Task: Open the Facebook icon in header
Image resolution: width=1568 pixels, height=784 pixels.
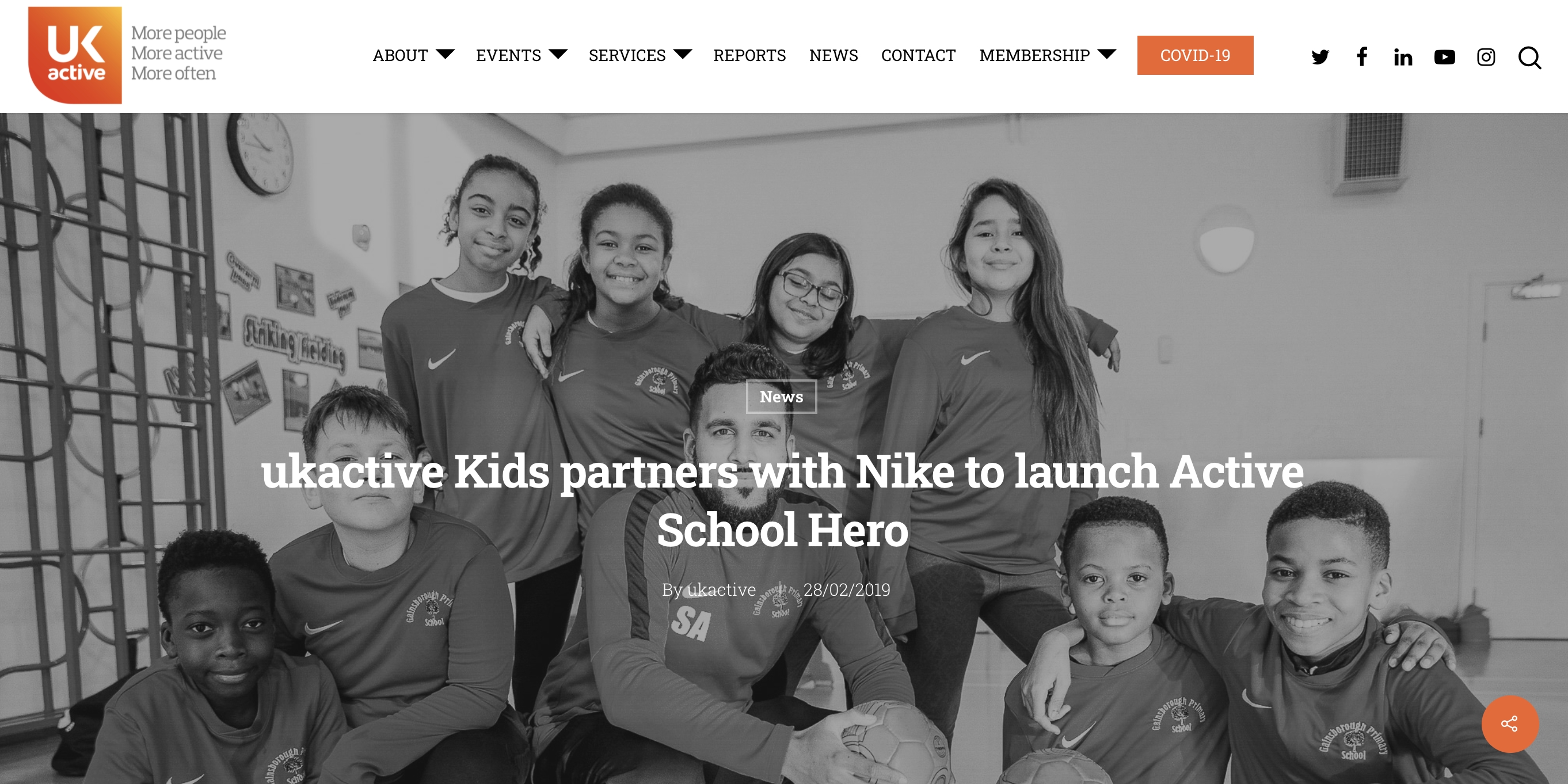Action: tap(1362, 56)
